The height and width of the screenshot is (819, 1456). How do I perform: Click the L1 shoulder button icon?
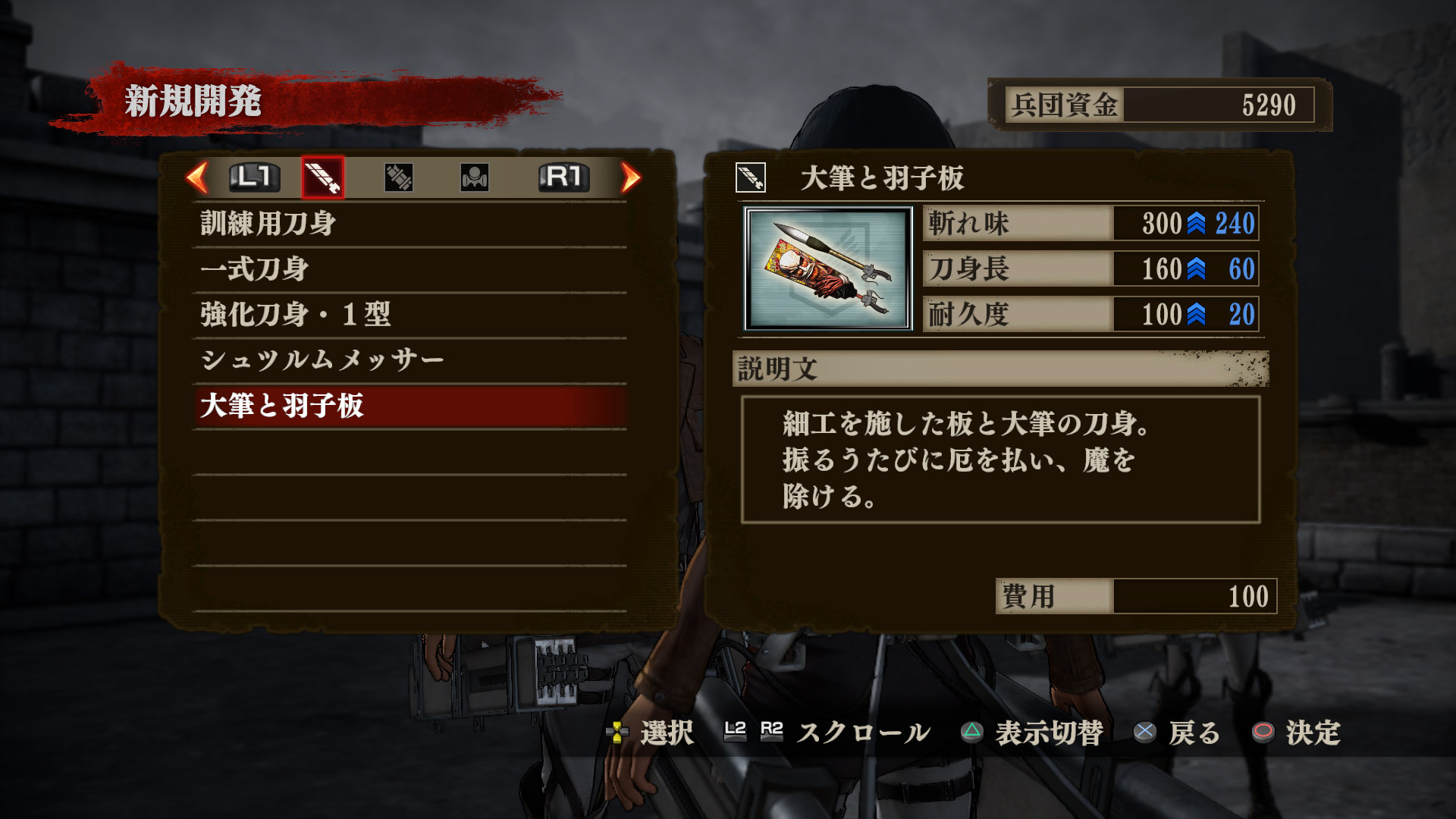pyautogui.click(x=255, y=177)
